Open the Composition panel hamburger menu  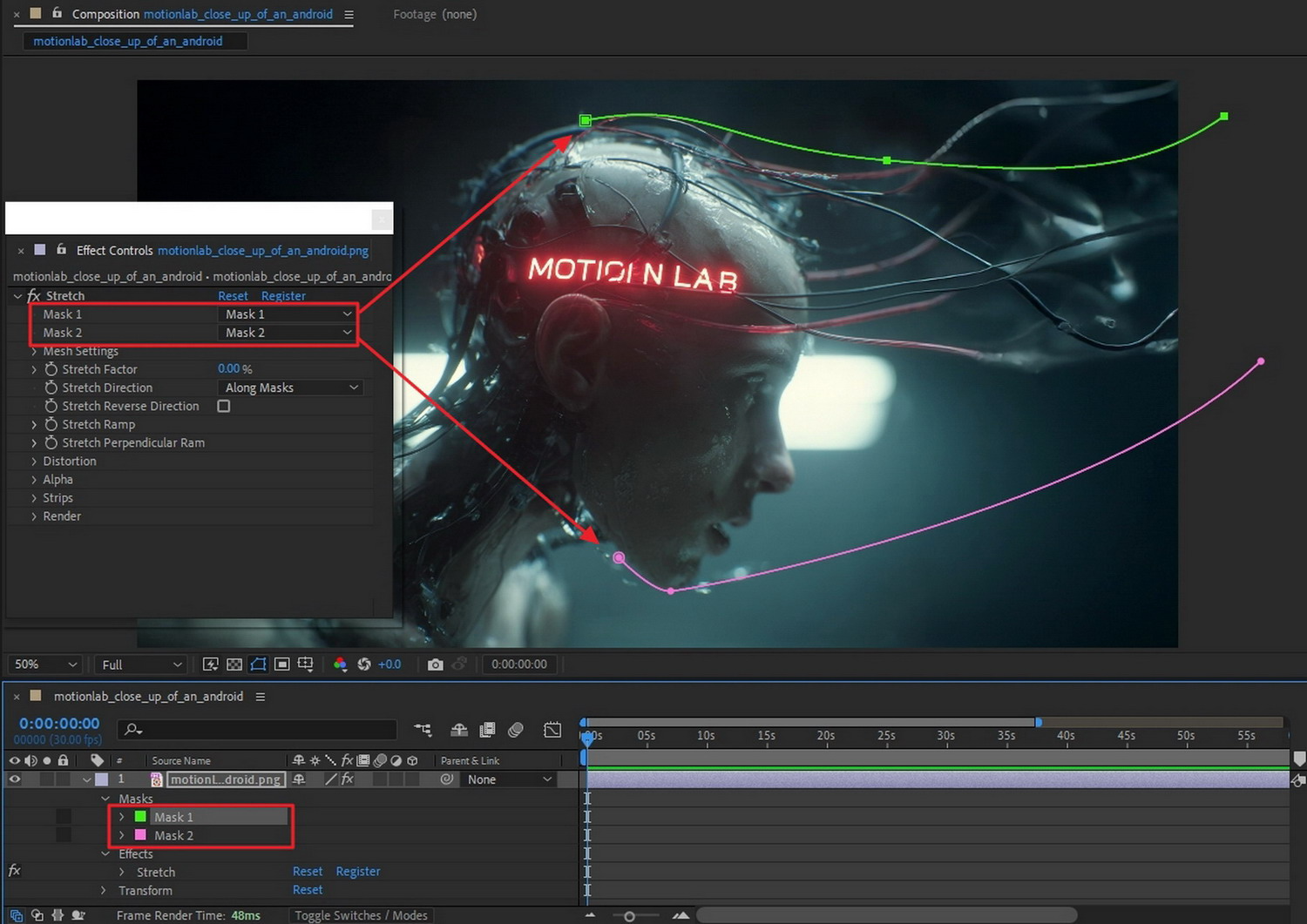(349, 14)
